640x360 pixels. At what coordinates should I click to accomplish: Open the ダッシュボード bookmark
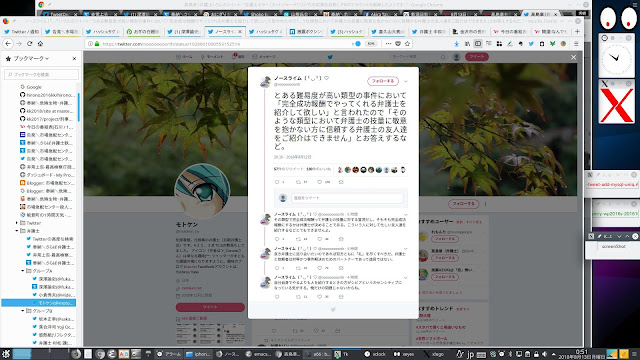coord(47,175)
